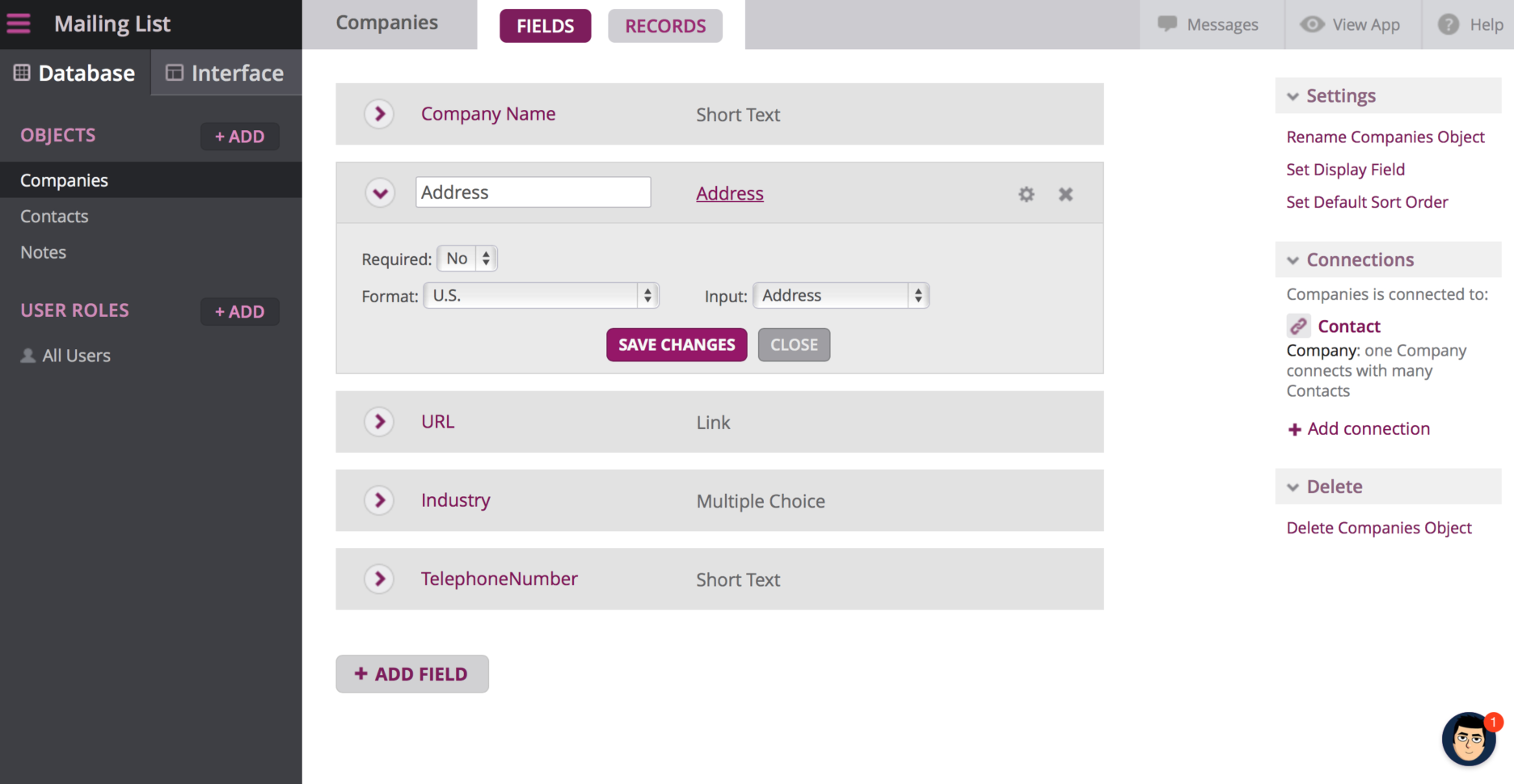The width and height of the screenshot is (1514, 784).
Task: Open the Input dropdown showing Address
Action: pos(840,295)
